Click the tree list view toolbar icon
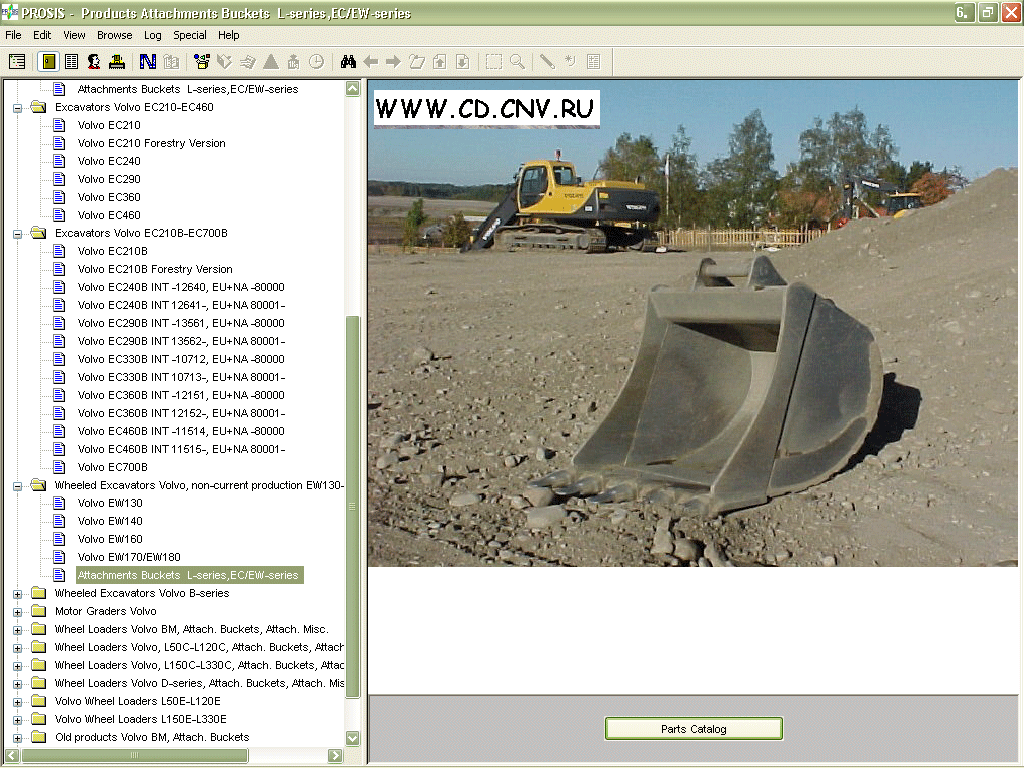This screenshot has width=1024, height=768. tap(17, 62)
